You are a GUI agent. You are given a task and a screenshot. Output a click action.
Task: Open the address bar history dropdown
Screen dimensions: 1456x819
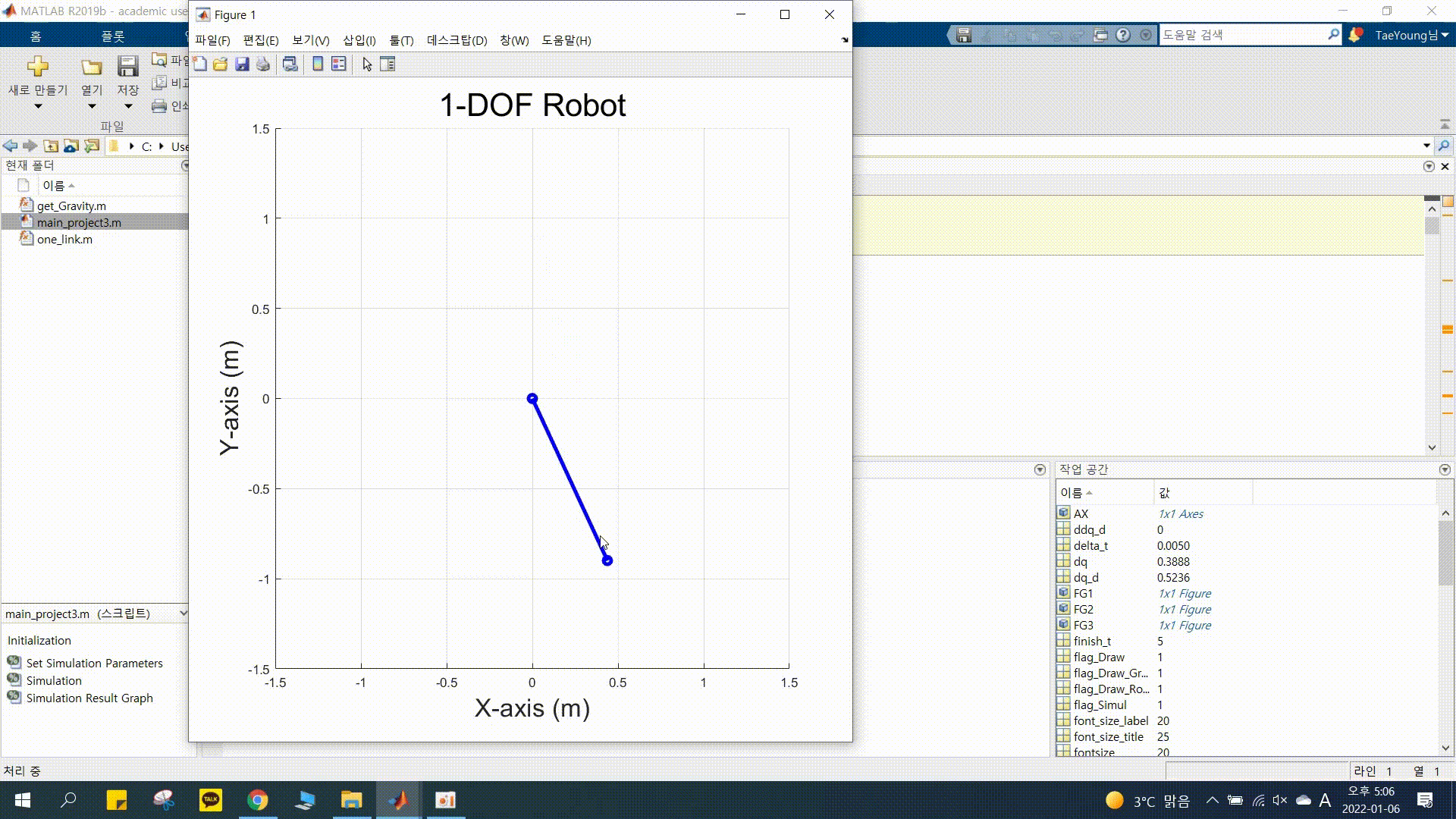1426,146
